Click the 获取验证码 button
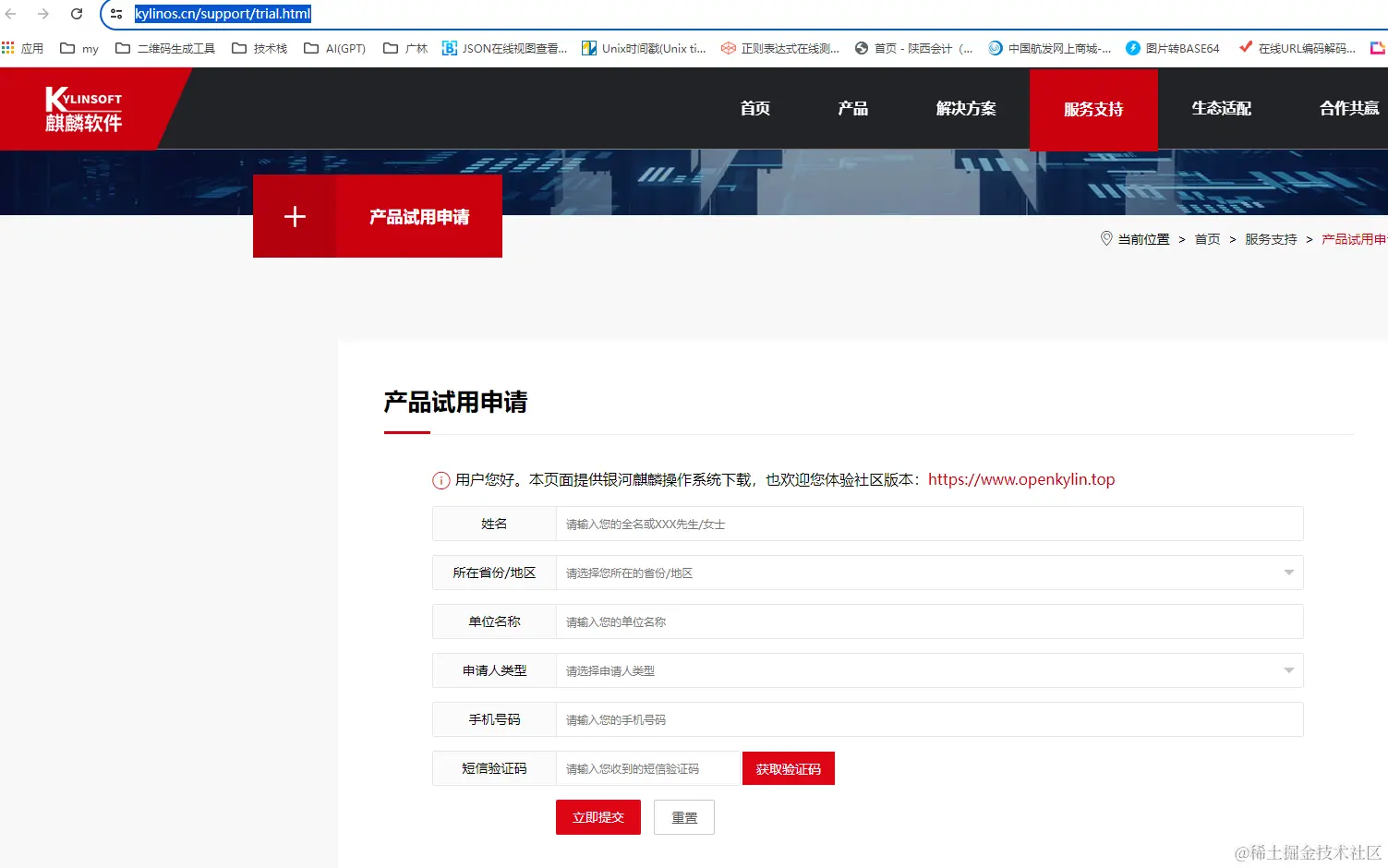Screen dimensions: 1388x868 [789, 768]
